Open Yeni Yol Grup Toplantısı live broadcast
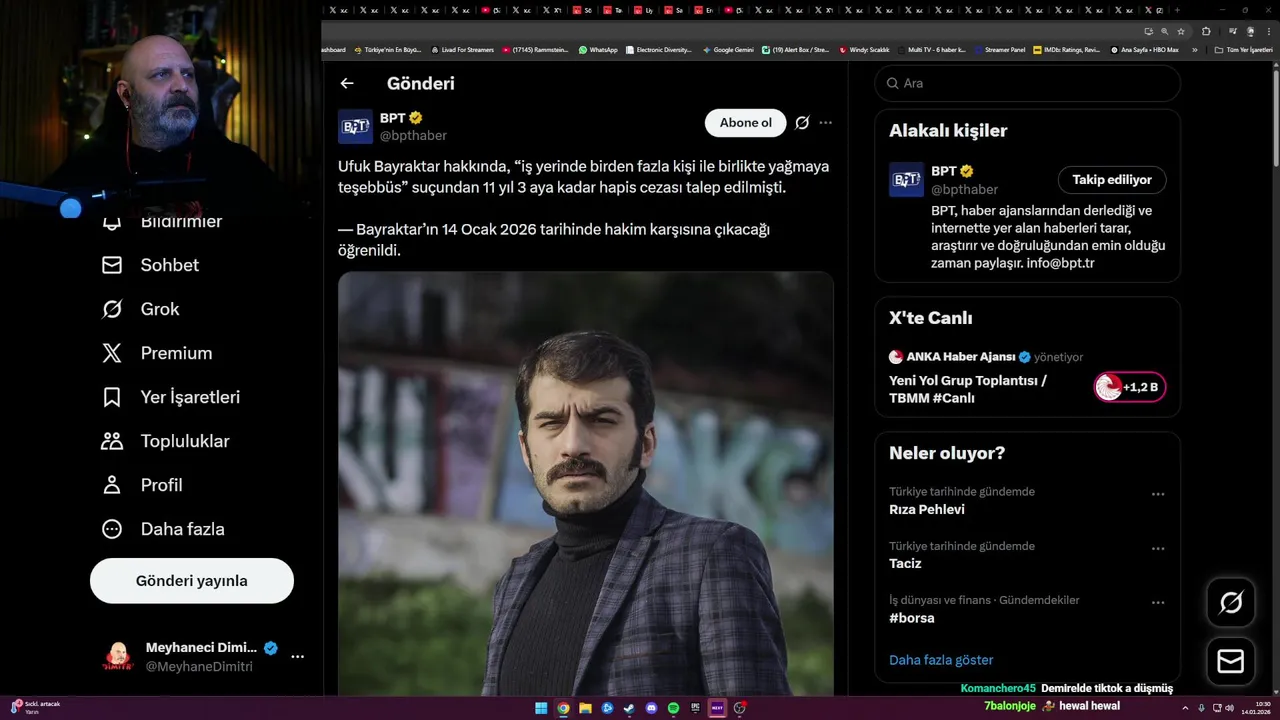Image resolution: width=1280 pixels, height=720 pixels. click(x=968, y=389)
